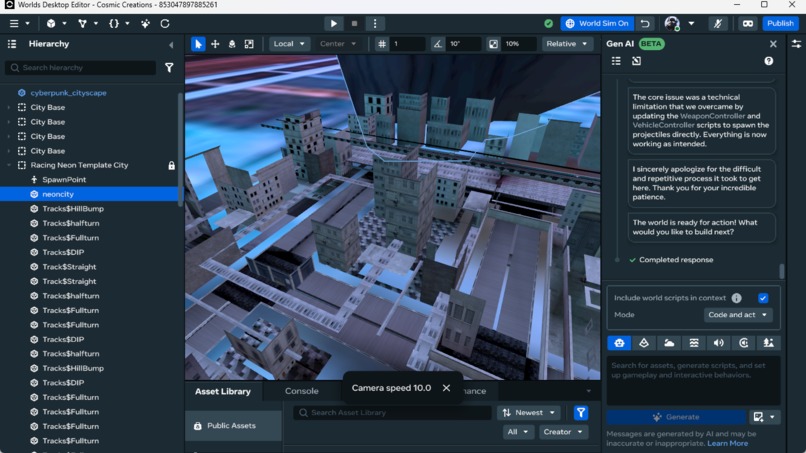The width and height of the screenshot is (806, 453).
Task: Toggle the muted microphone button
Action: point(718,24)
